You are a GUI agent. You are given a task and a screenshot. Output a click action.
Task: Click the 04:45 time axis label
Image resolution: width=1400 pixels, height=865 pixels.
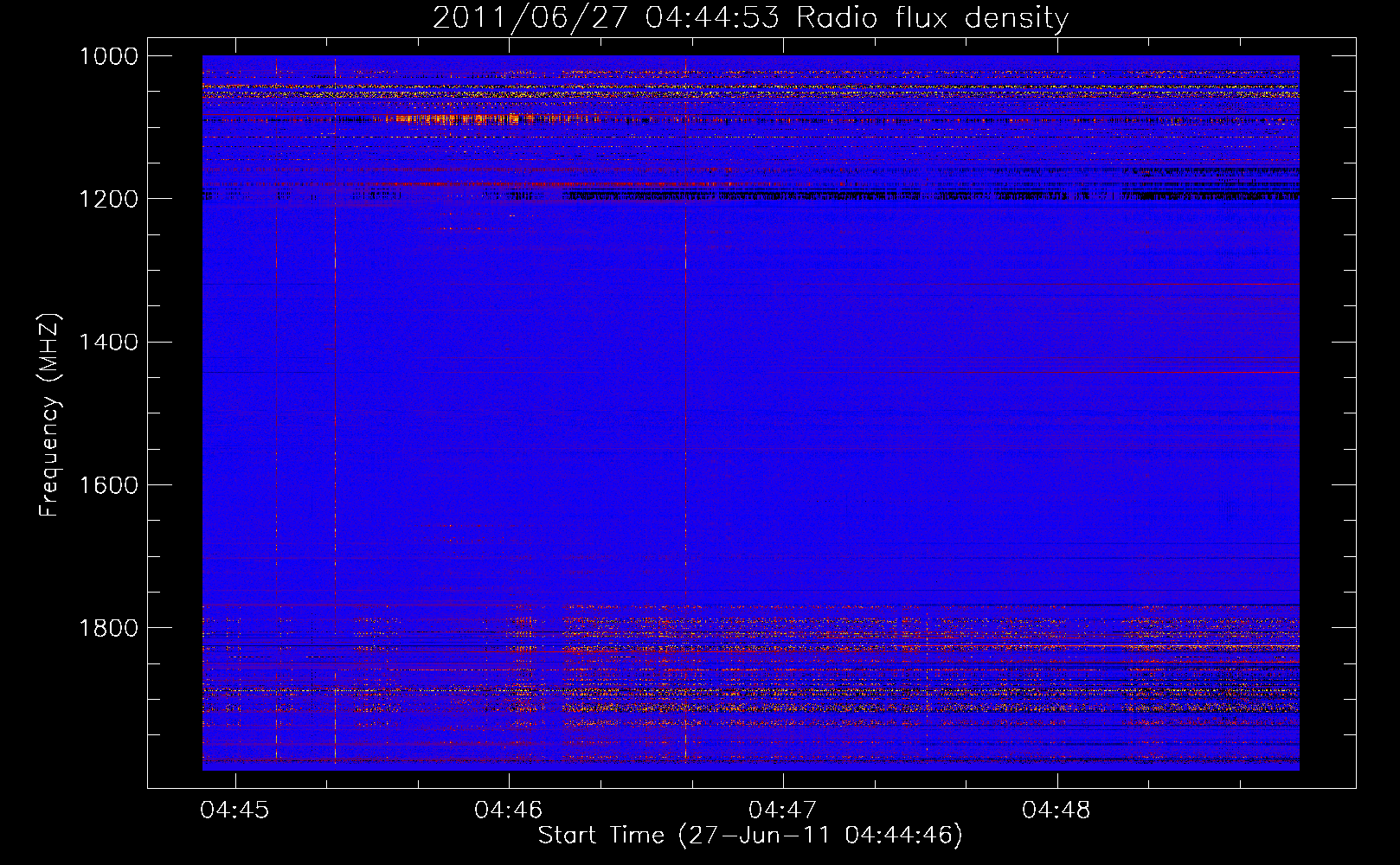[x=234, y=810]
